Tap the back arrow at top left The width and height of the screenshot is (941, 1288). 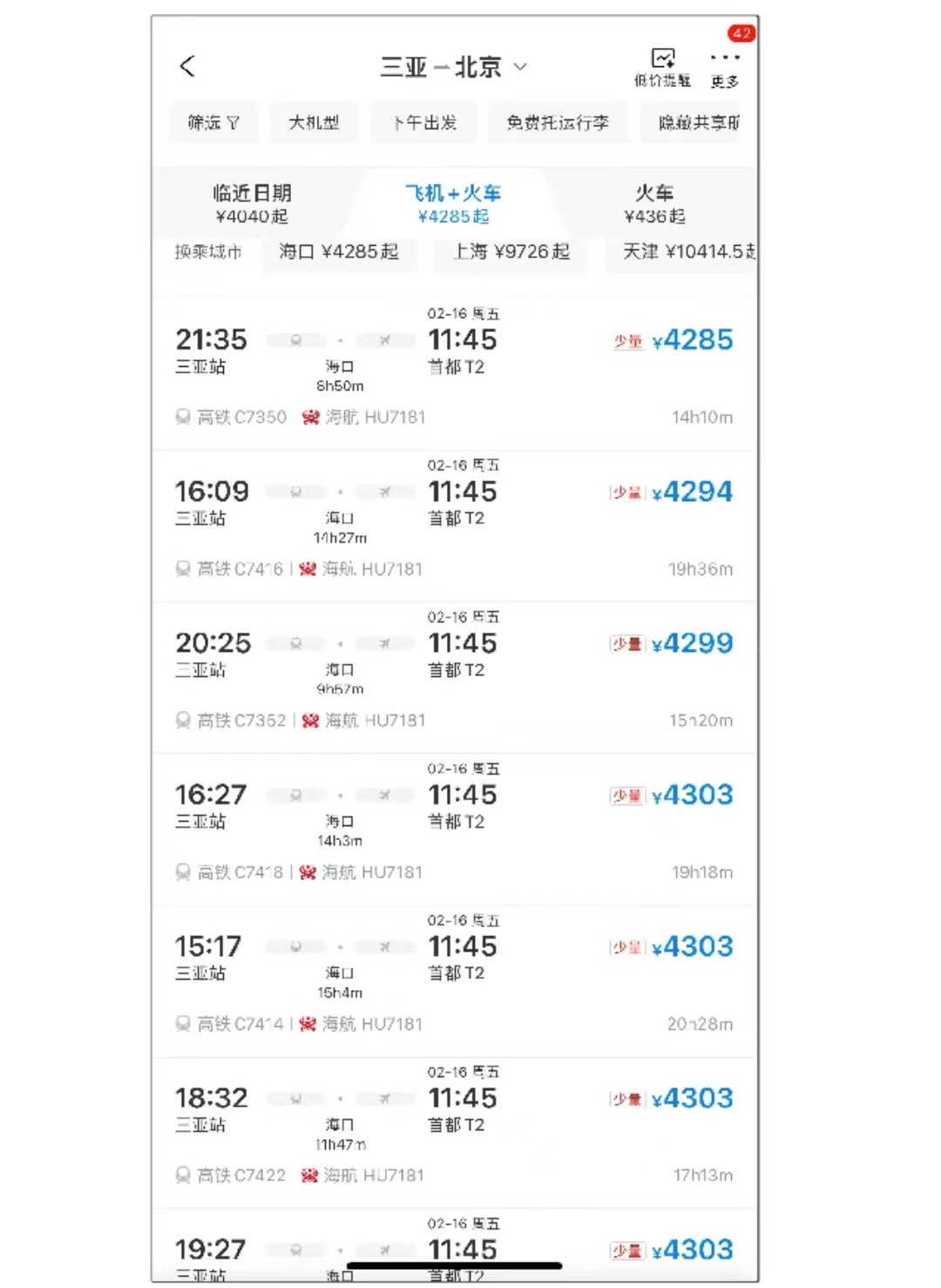[187, 66]
